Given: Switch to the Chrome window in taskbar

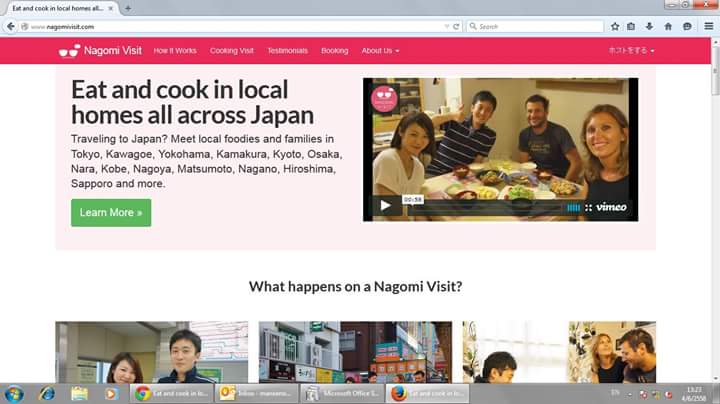Looking at the screenshot, I should point(171,393).
